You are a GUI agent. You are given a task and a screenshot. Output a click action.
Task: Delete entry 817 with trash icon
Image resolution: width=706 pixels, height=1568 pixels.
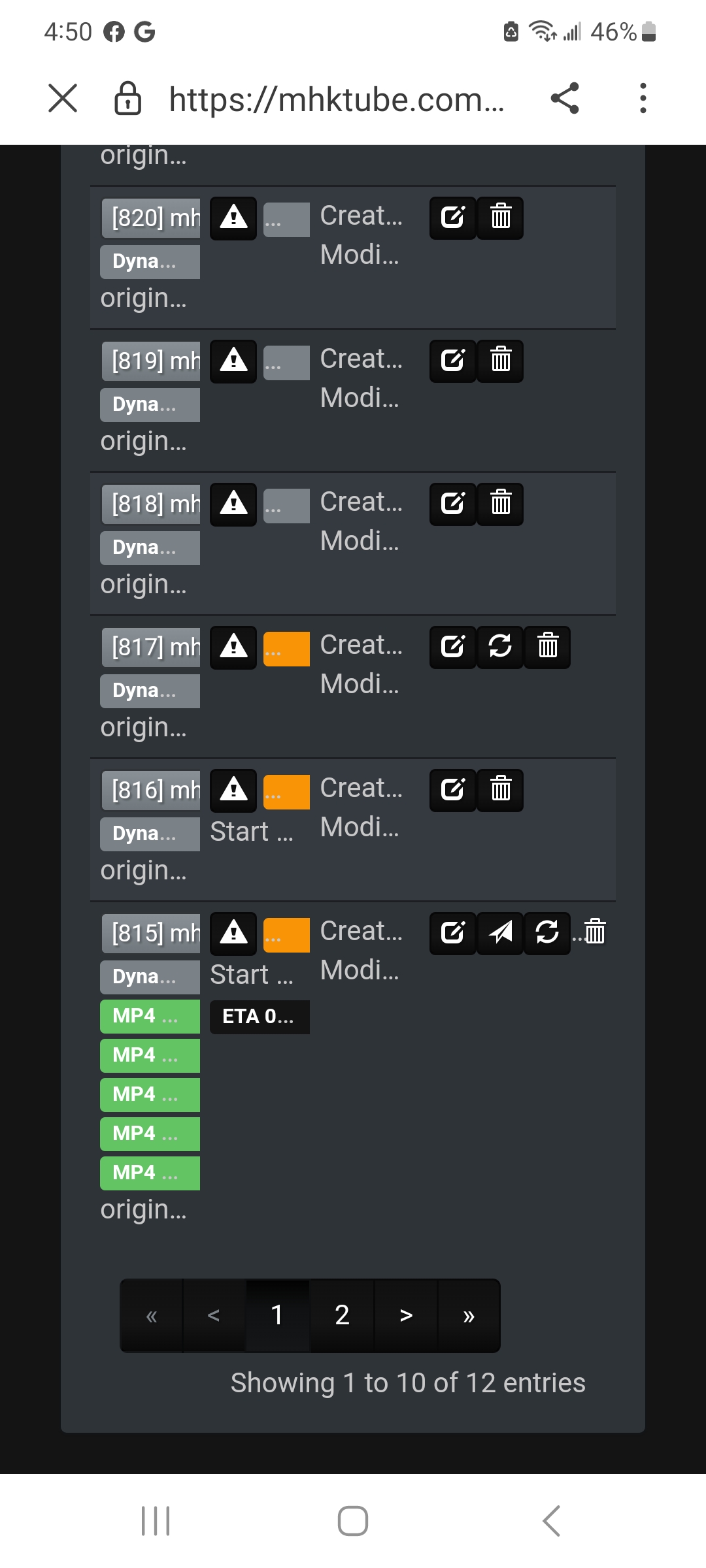(x=548, y=647)
